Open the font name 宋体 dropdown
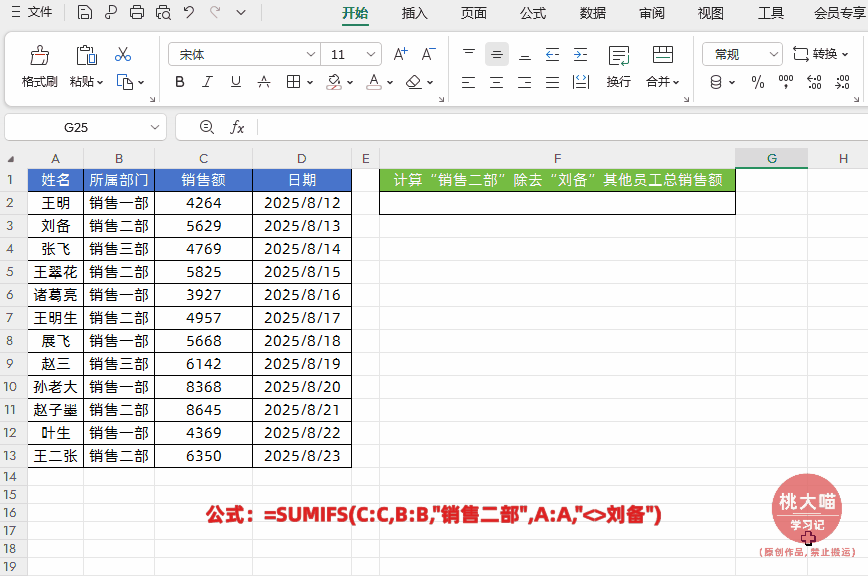The height and width of the screenshot is (576, 868). [311, 54]
